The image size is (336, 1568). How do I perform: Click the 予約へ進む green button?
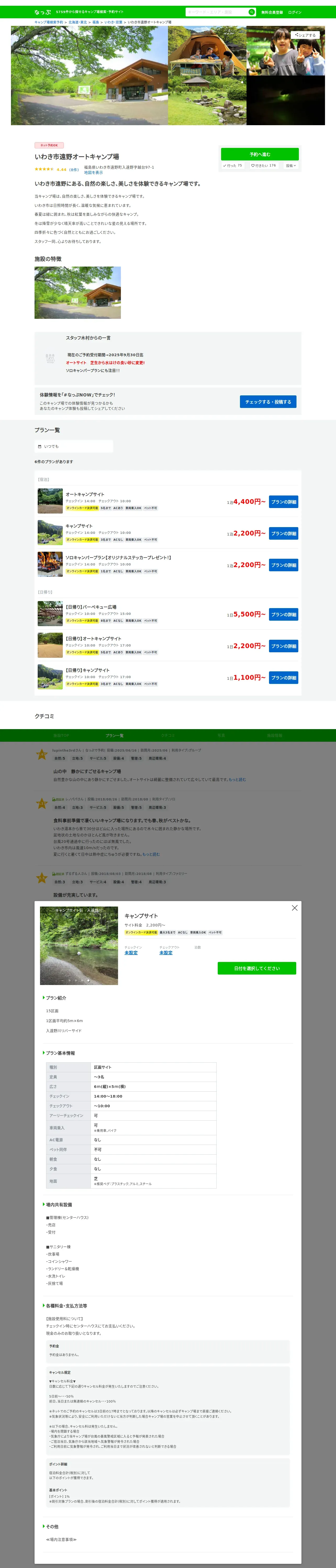[x=260, y=154]
